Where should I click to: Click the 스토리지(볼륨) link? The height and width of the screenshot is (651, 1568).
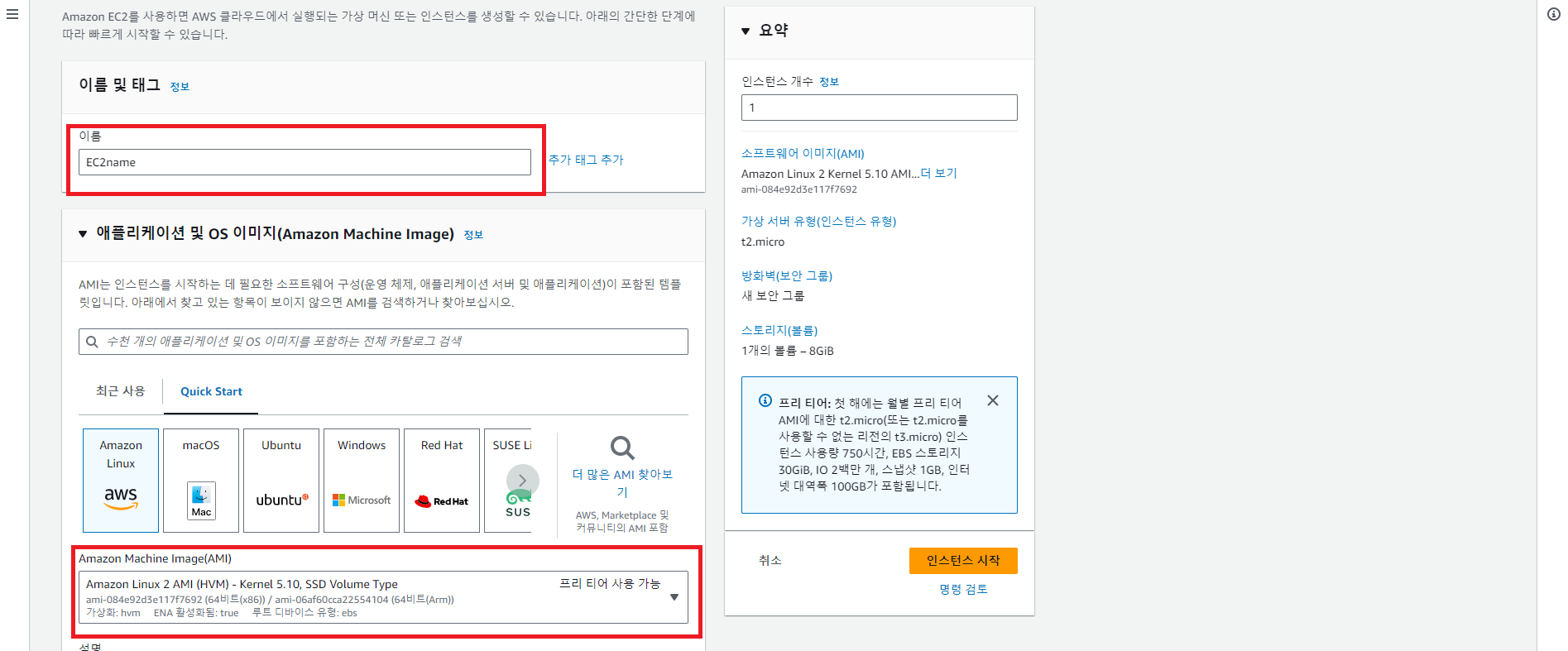[x=779, y=330]
